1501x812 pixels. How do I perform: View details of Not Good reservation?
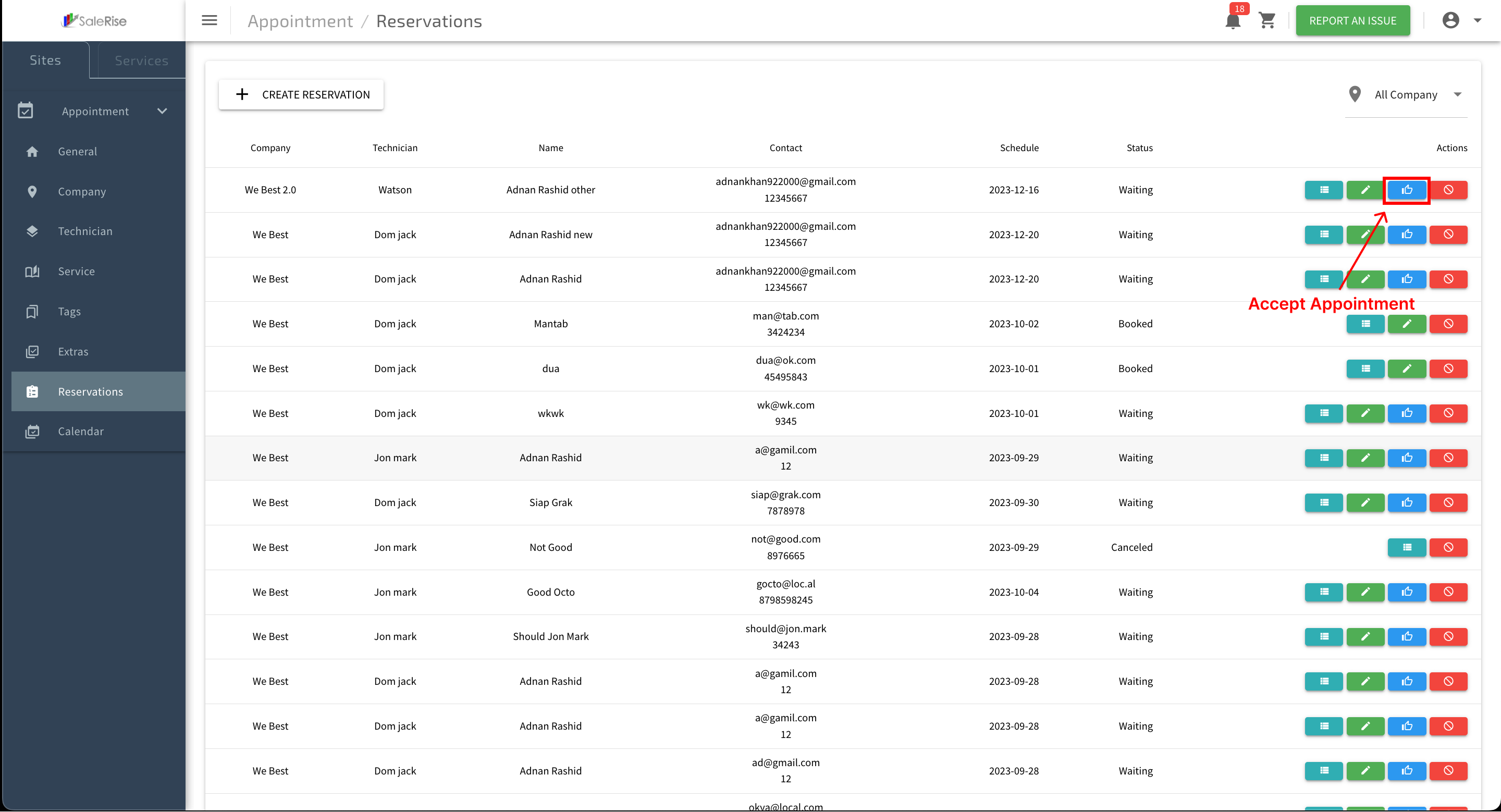click(1406, 547)
